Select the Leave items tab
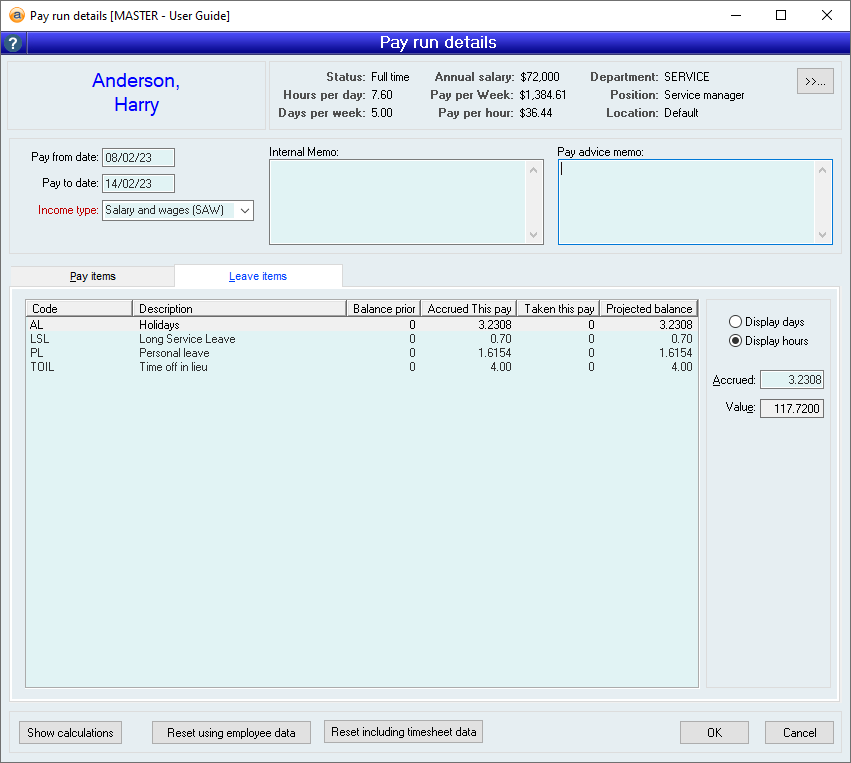Viewport: 851px width, 763px height. tap(258, 276)
